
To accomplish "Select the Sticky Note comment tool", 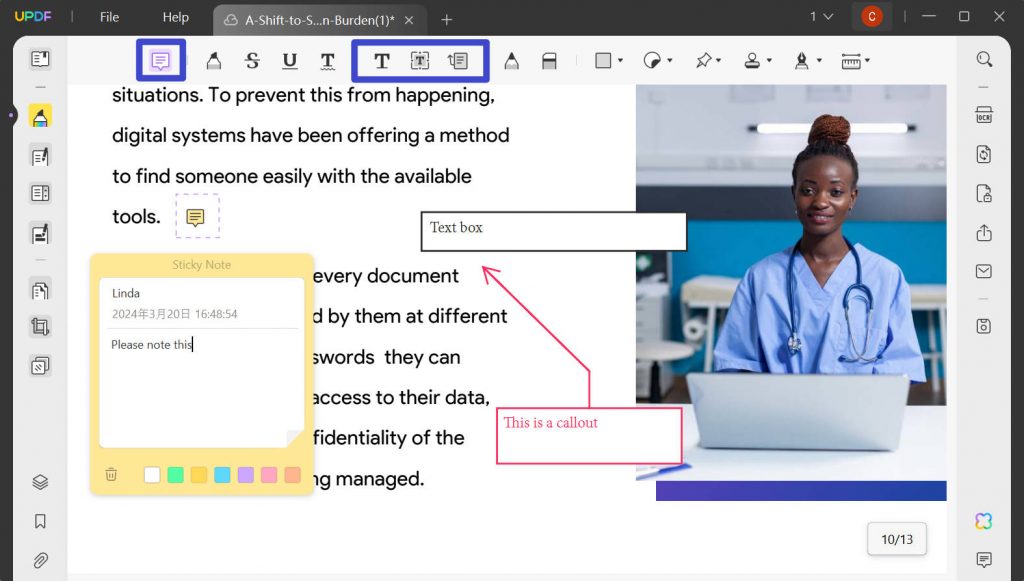I will tap(160, 60).
